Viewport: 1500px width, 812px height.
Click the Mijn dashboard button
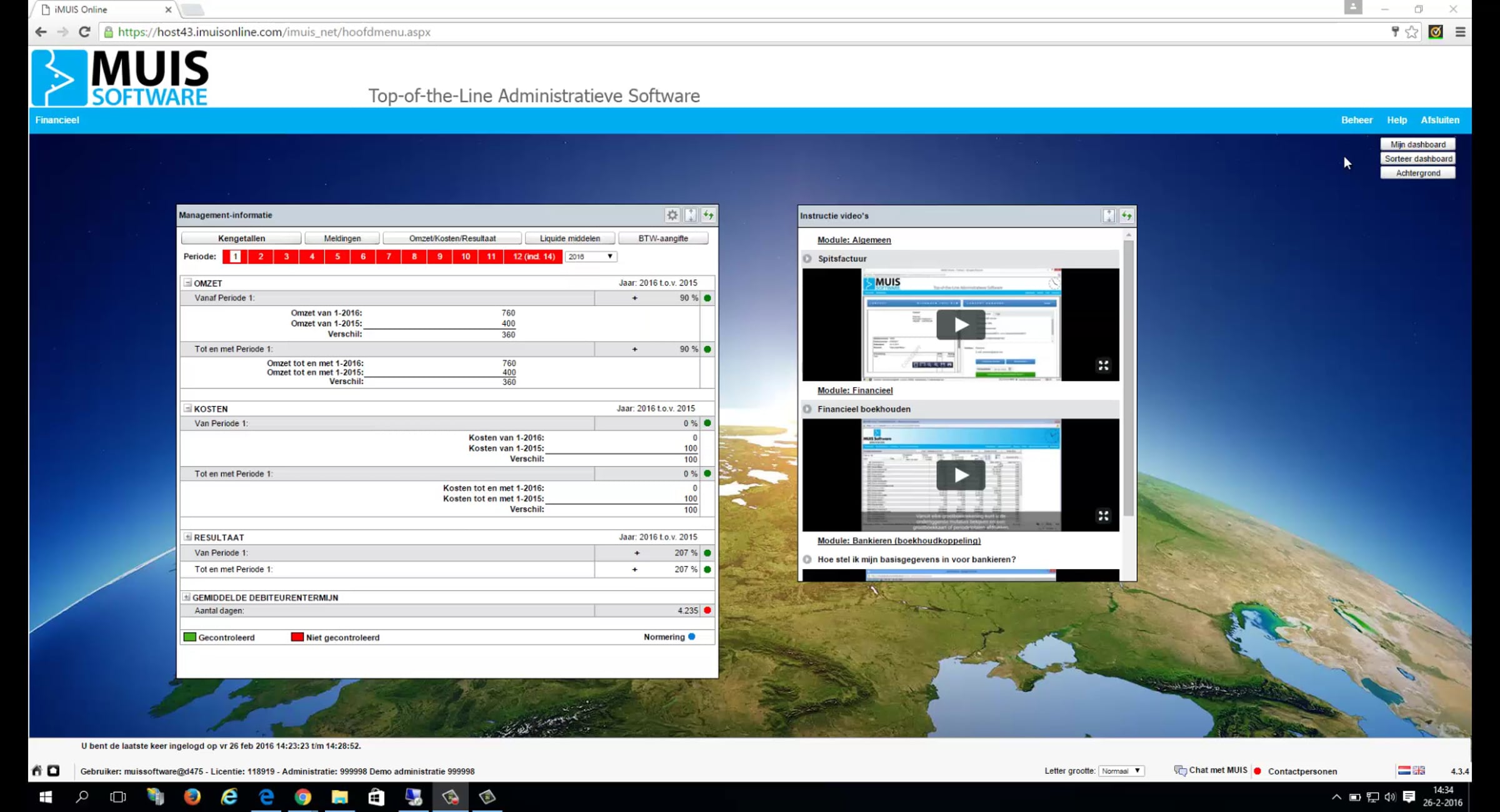point(1418,144)
